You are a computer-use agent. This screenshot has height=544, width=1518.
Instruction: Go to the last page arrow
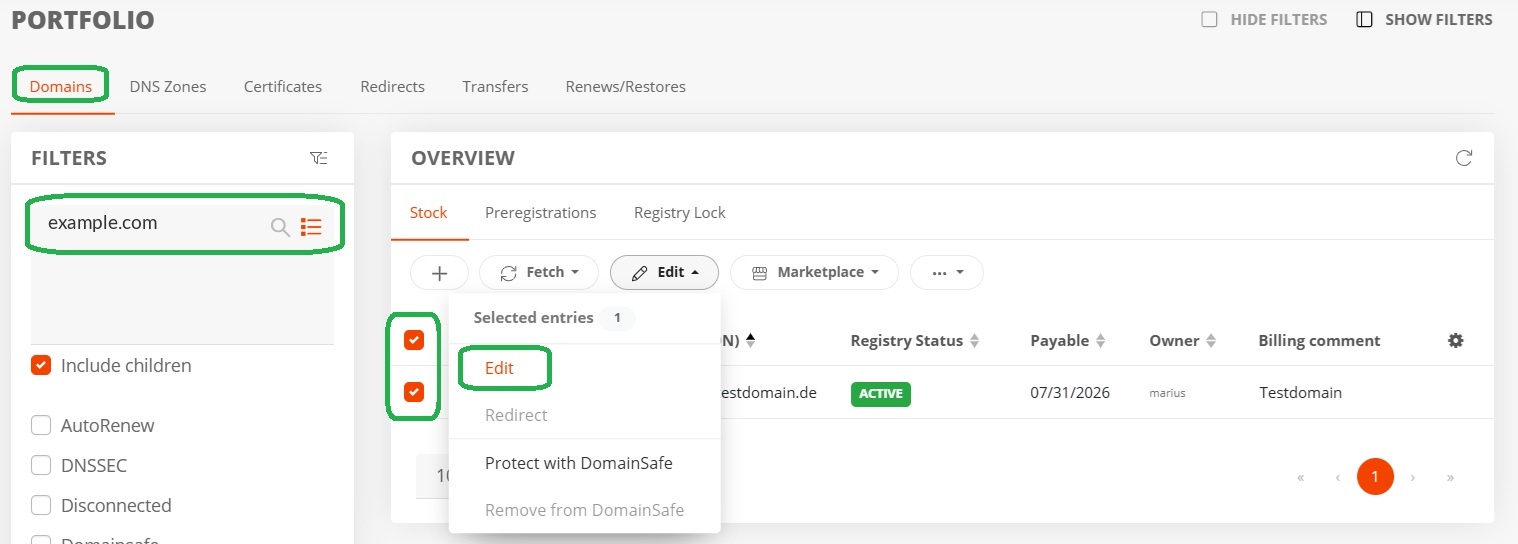tap(1450, 477)
